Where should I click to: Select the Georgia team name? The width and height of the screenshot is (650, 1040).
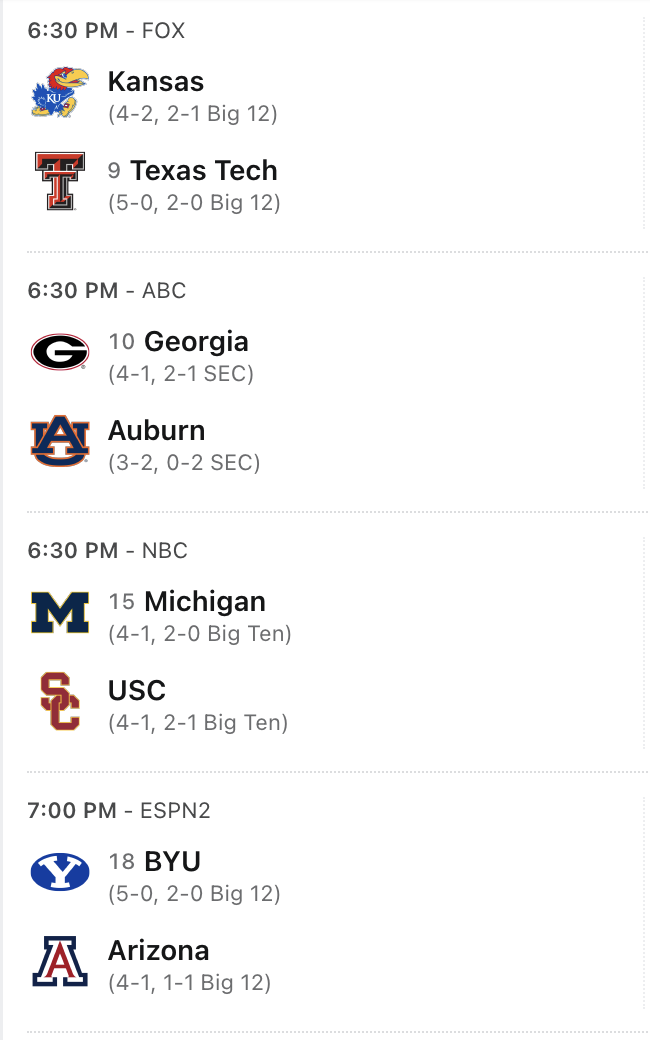[x=196, y=342]
